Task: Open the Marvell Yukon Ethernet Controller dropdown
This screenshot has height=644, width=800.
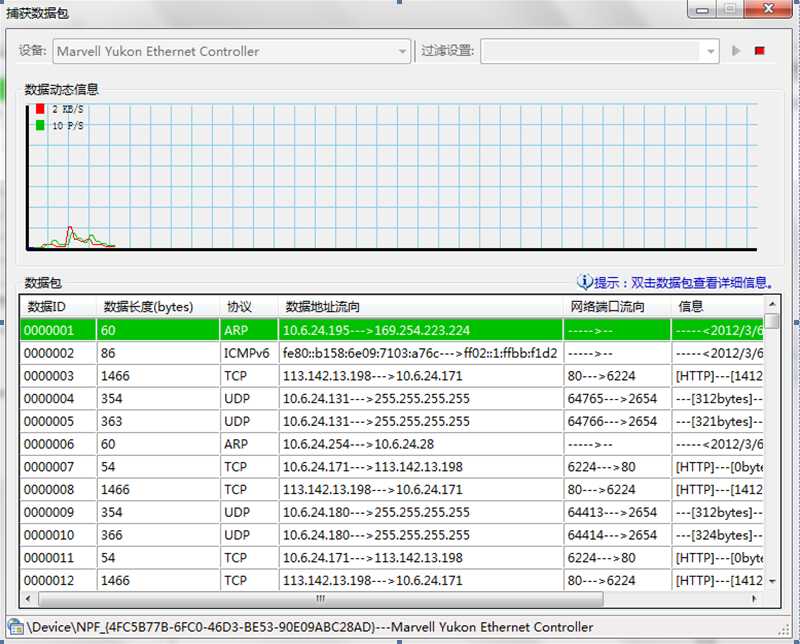Action: [231, 51]
